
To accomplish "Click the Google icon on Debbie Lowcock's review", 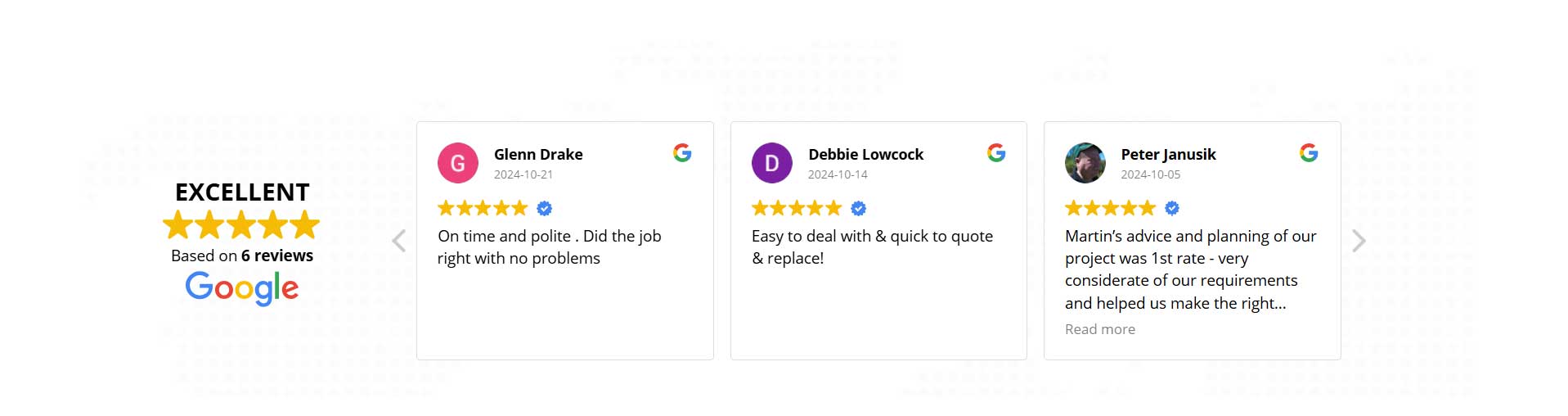I will [995, 153].
